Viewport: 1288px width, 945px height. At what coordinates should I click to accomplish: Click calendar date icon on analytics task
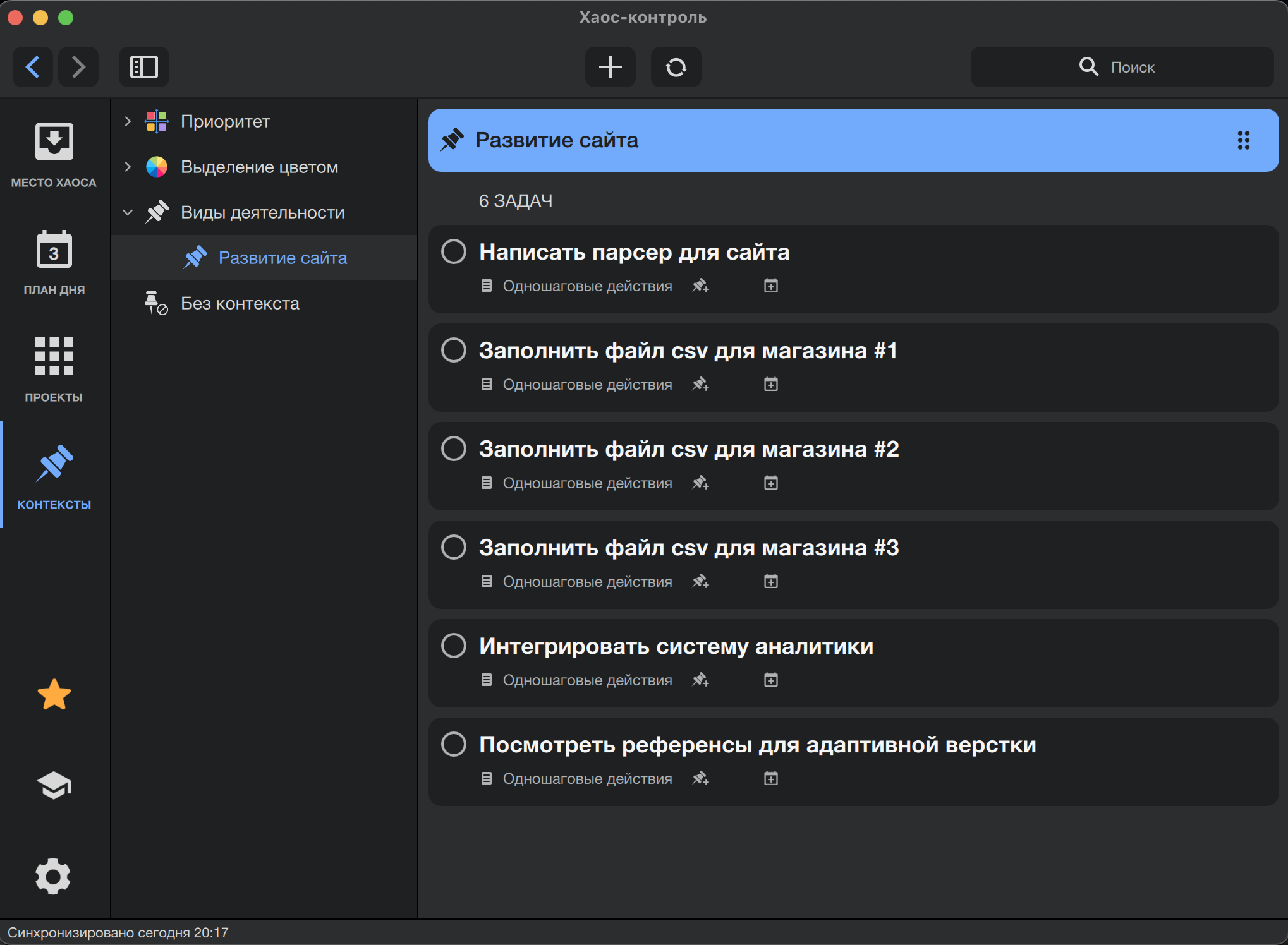click(x=770, y=680)
